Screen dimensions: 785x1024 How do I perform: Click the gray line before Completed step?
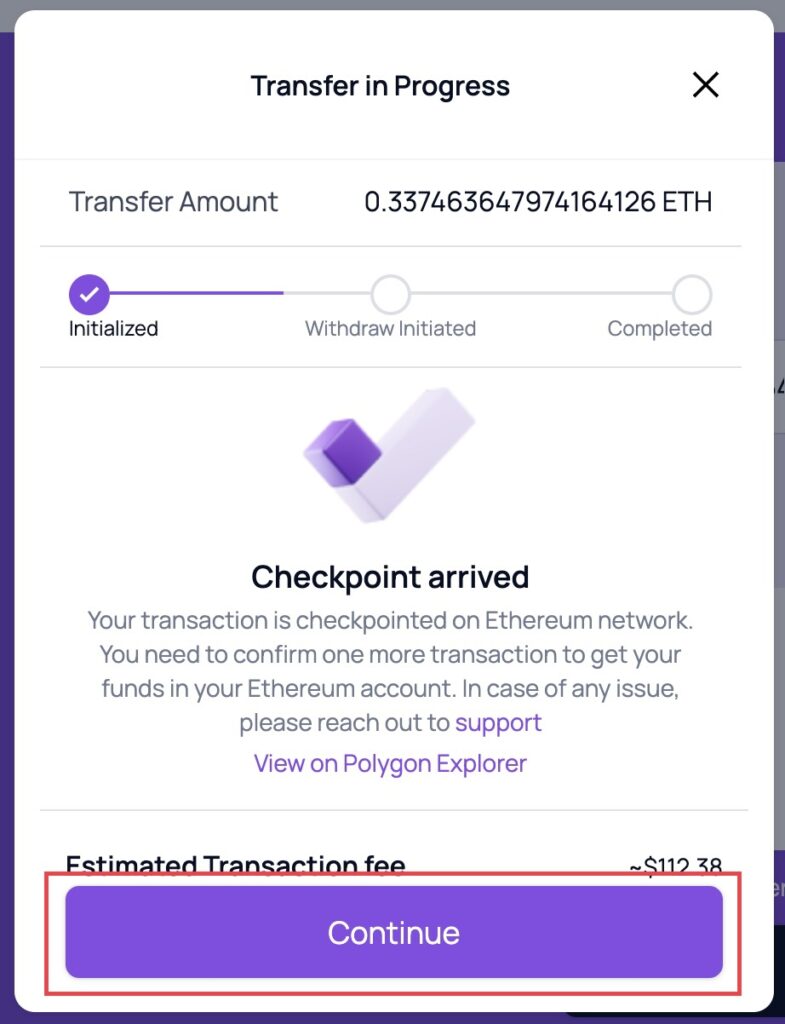pos(541,293)
